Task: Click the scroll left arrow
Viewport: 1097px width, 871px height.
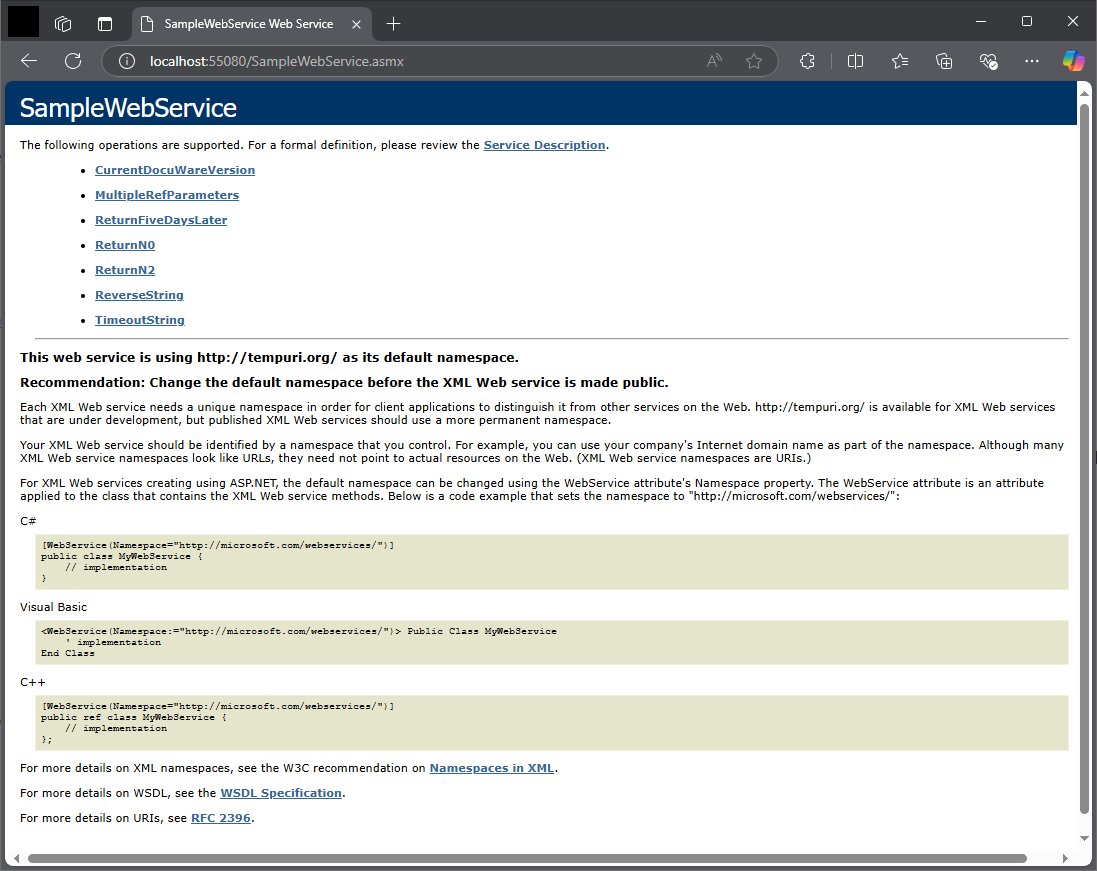Action: (x=16, y=858)
